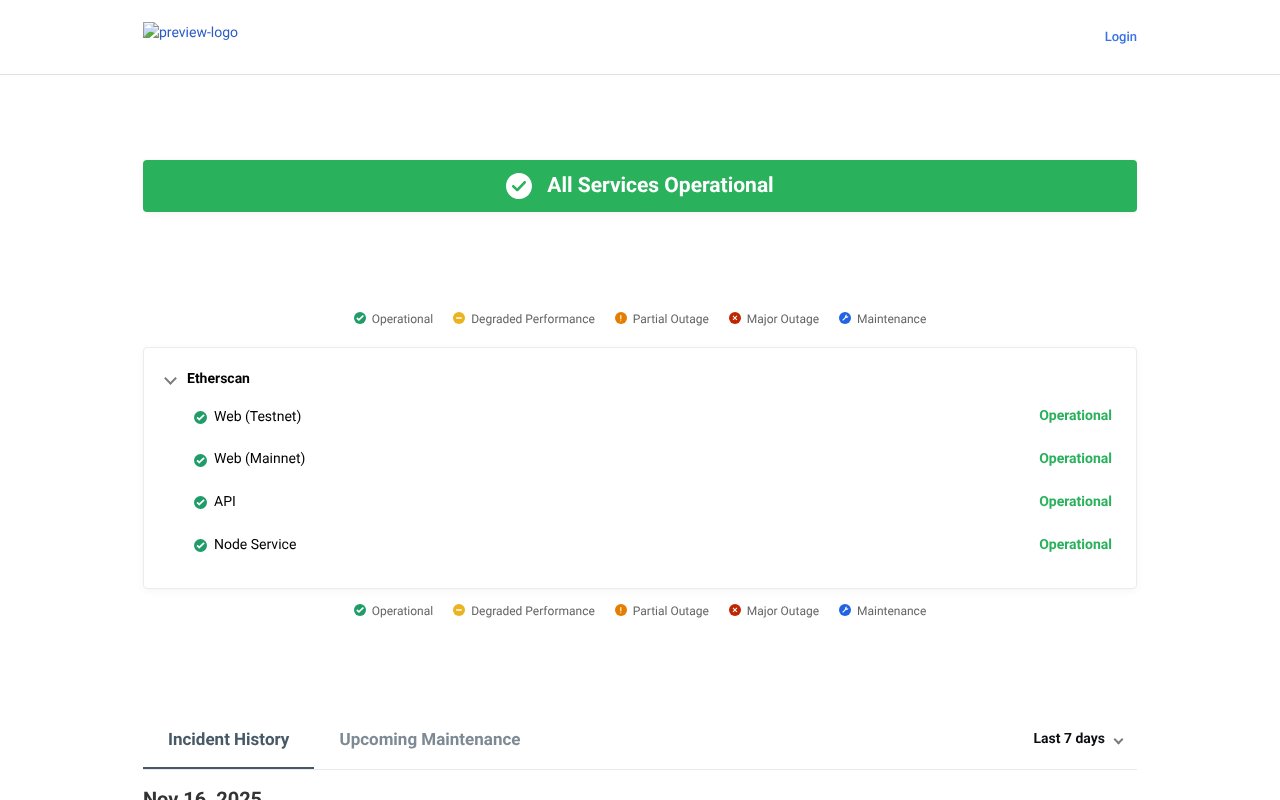Click the red Major Outage icon in top legend

(735, 318)
